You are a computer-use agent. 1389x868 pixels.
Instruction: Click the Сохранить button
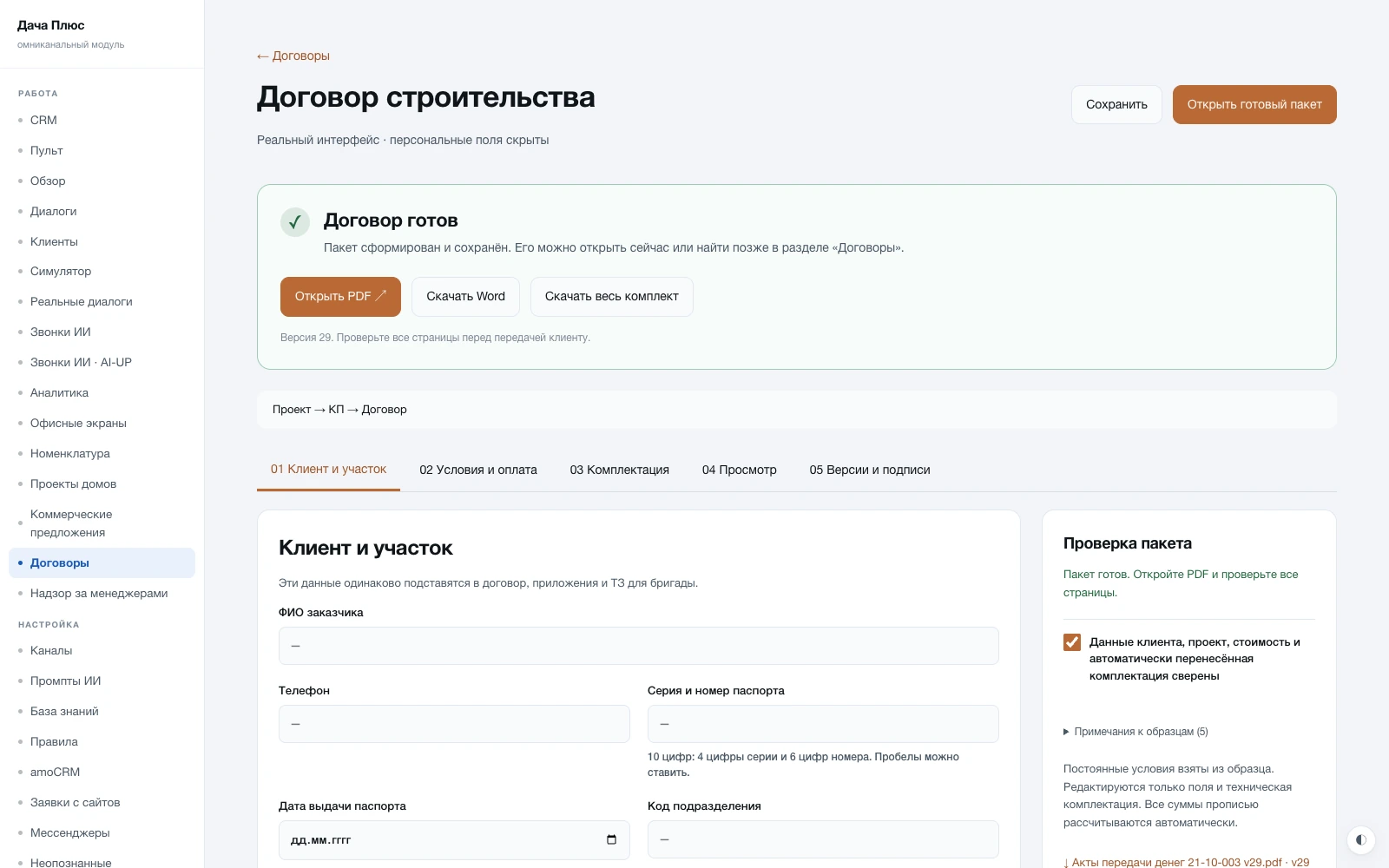(x=1116, y=104)
